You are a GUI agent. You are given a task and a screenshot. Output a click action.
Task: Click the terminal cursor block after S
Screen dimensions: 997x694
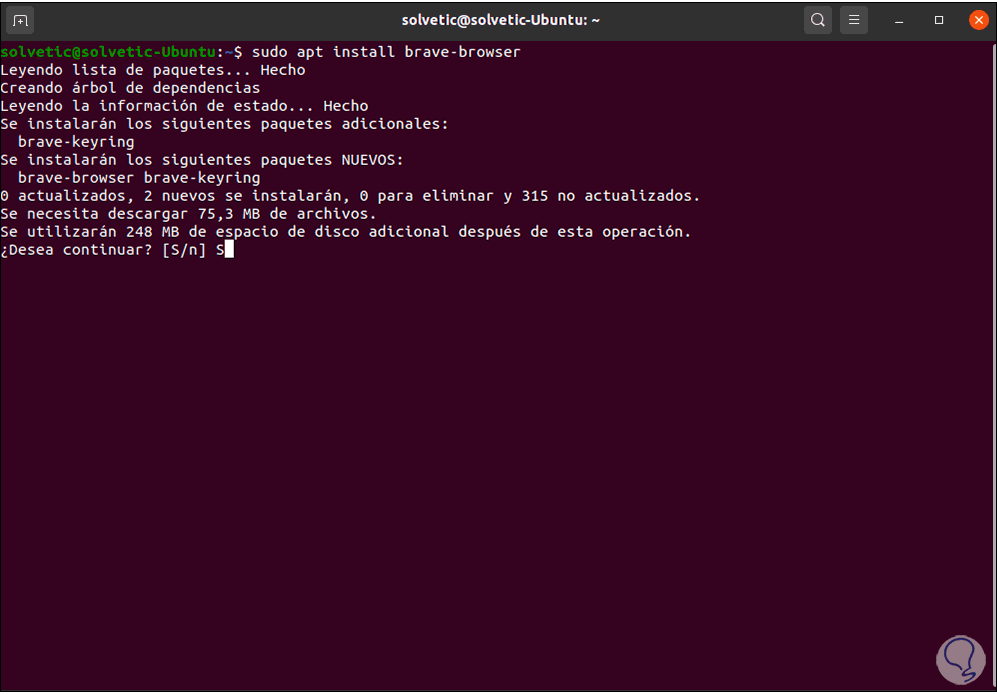[228, 250]
